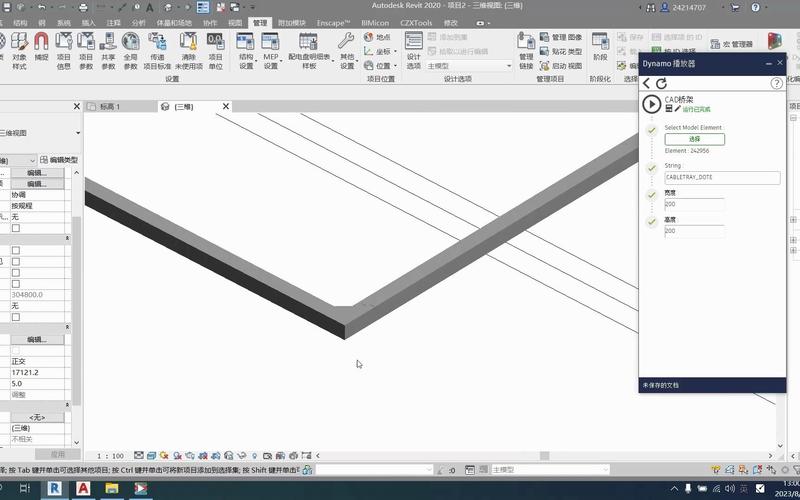
Task: Switch to 视图 ribbon tab
Action: [235, 23]
